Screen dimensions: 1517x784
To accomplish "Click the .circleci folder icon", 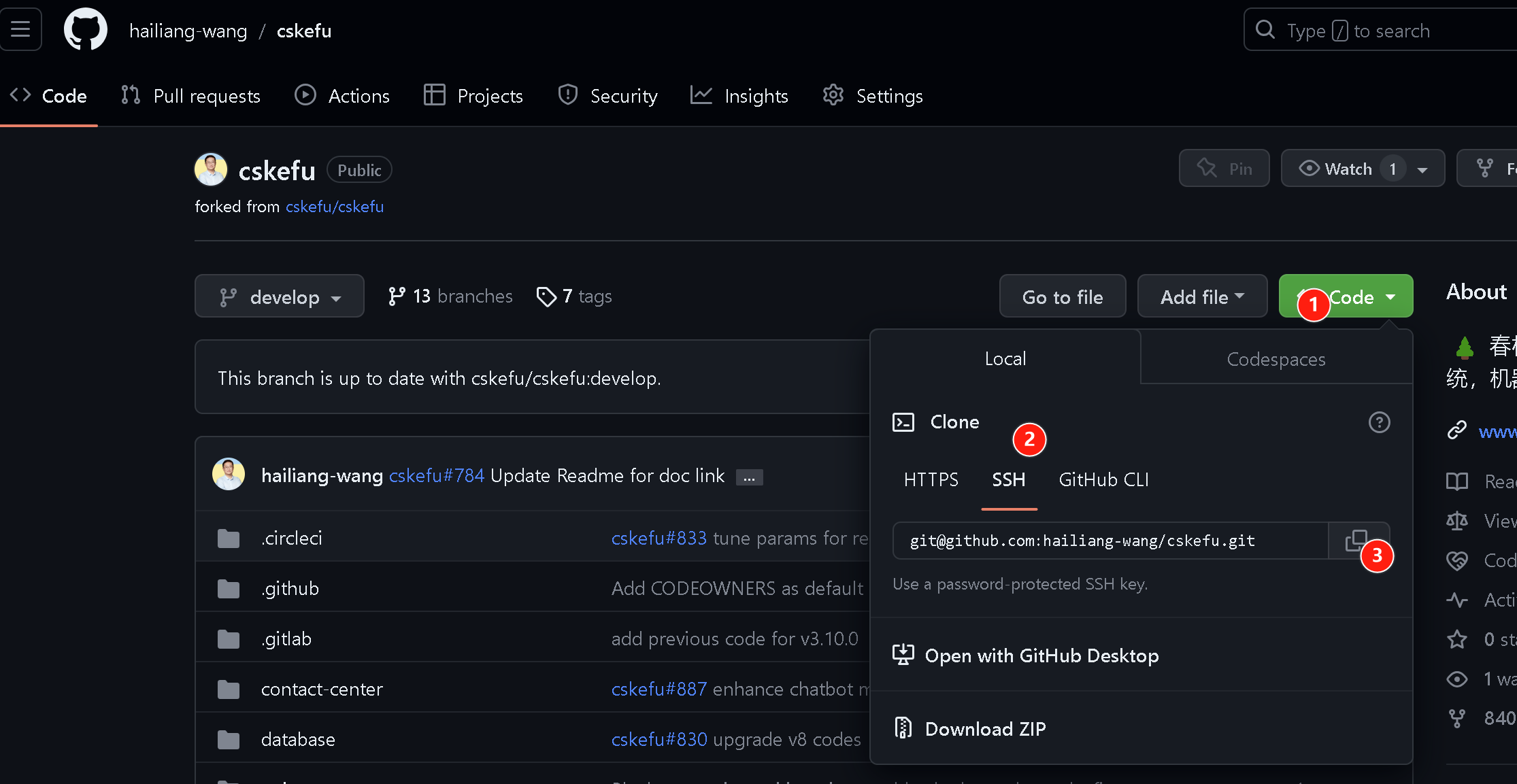I will click(x=229, y=539).
